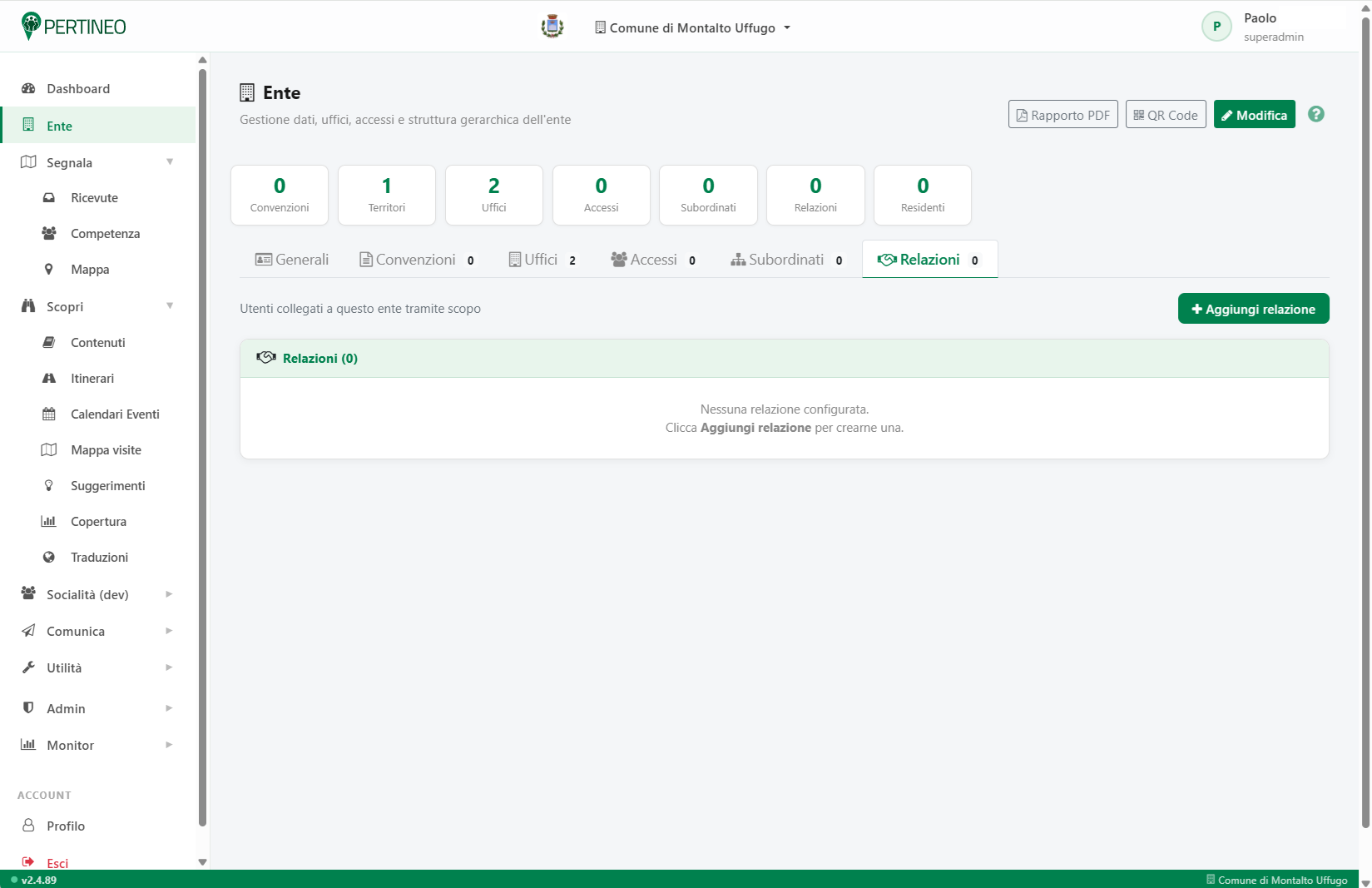
Task: Click the Accessi count card
Action: coord(602,195)
